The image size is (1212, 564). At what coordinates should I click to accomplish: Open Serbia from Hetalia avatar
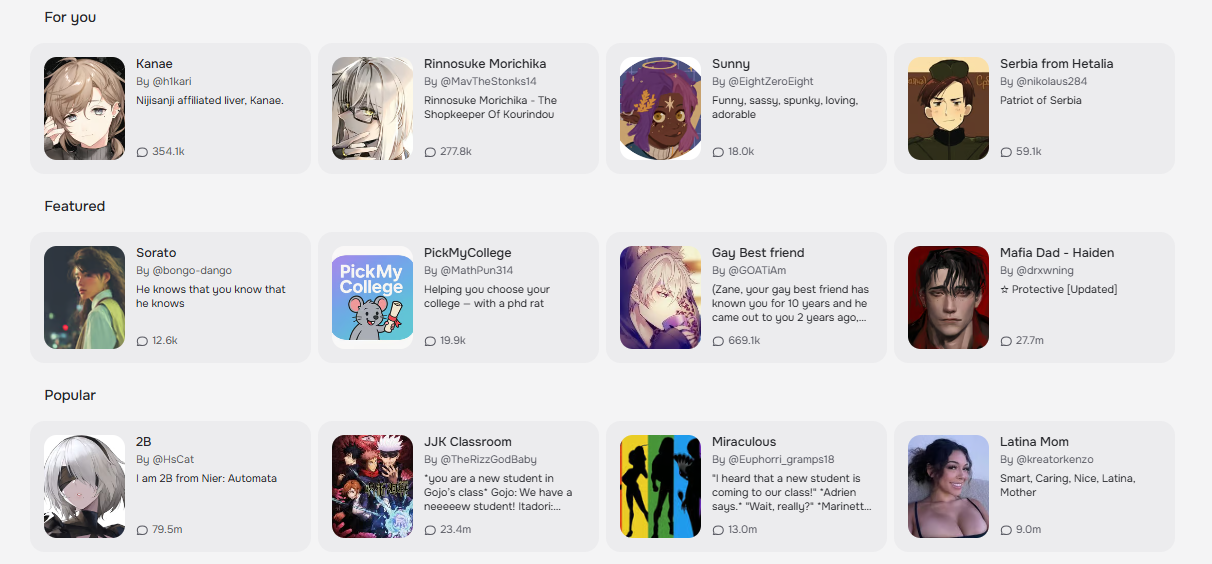(948, 108)
